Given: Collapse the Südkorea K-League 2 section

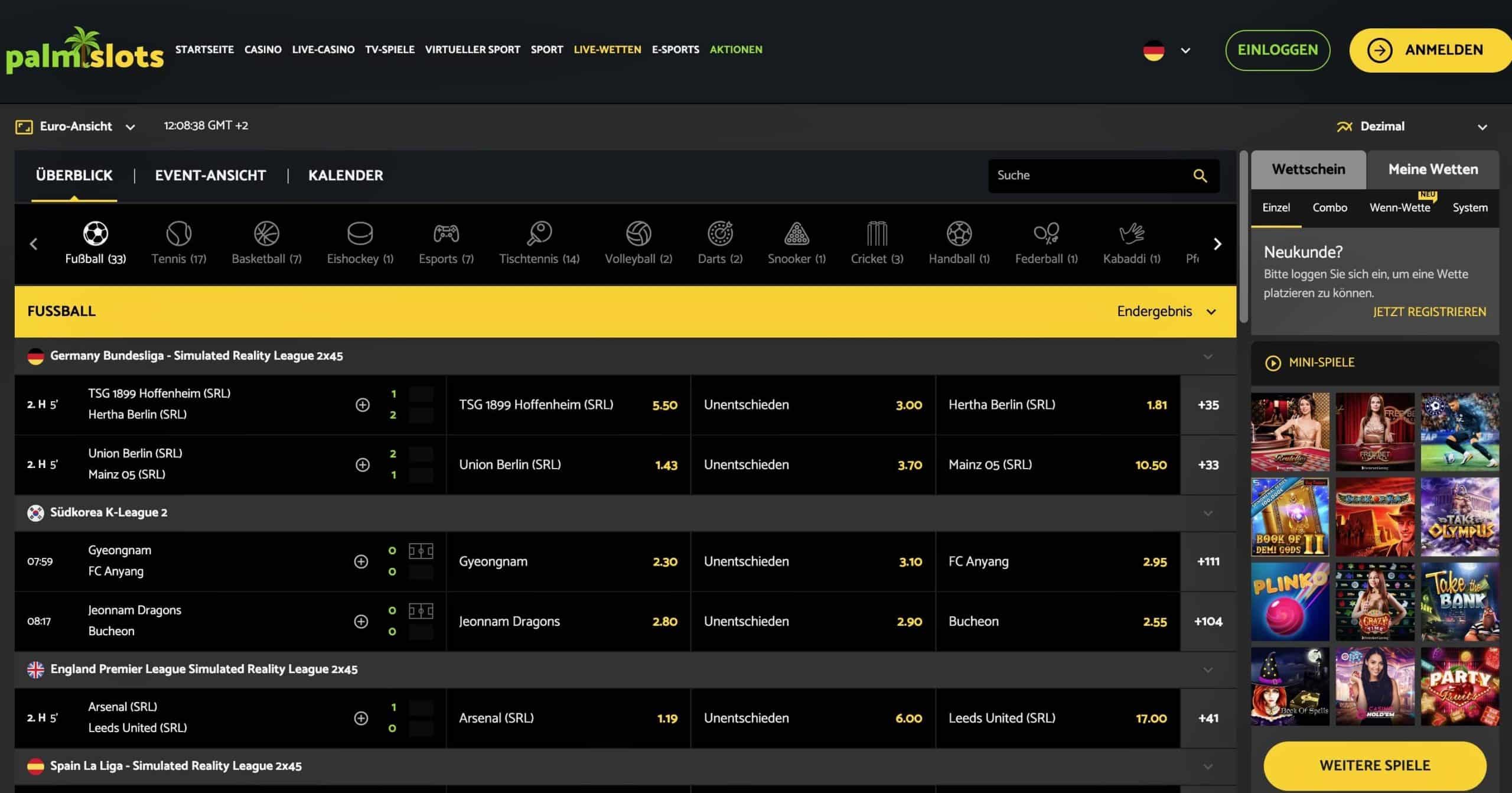Looking at the screenshot, I should point(1208,513).
